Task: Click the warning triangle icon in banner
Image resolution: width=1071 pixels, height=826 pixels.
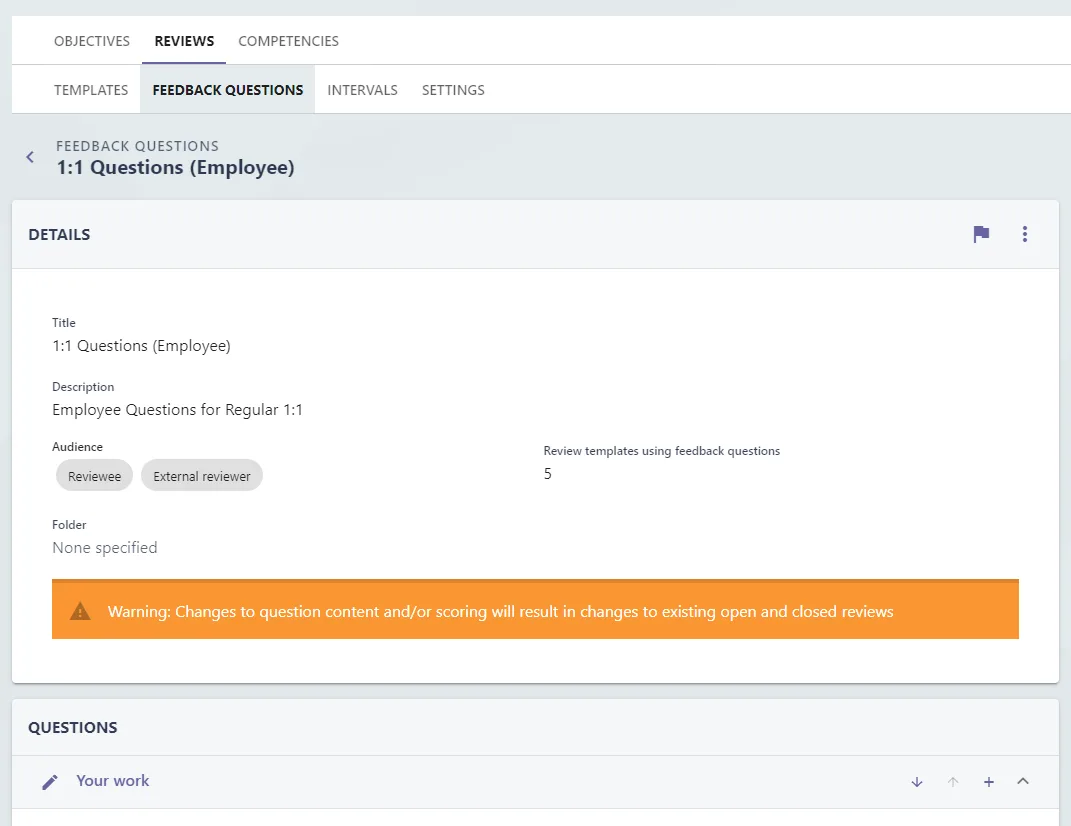Action: (80, 611)
